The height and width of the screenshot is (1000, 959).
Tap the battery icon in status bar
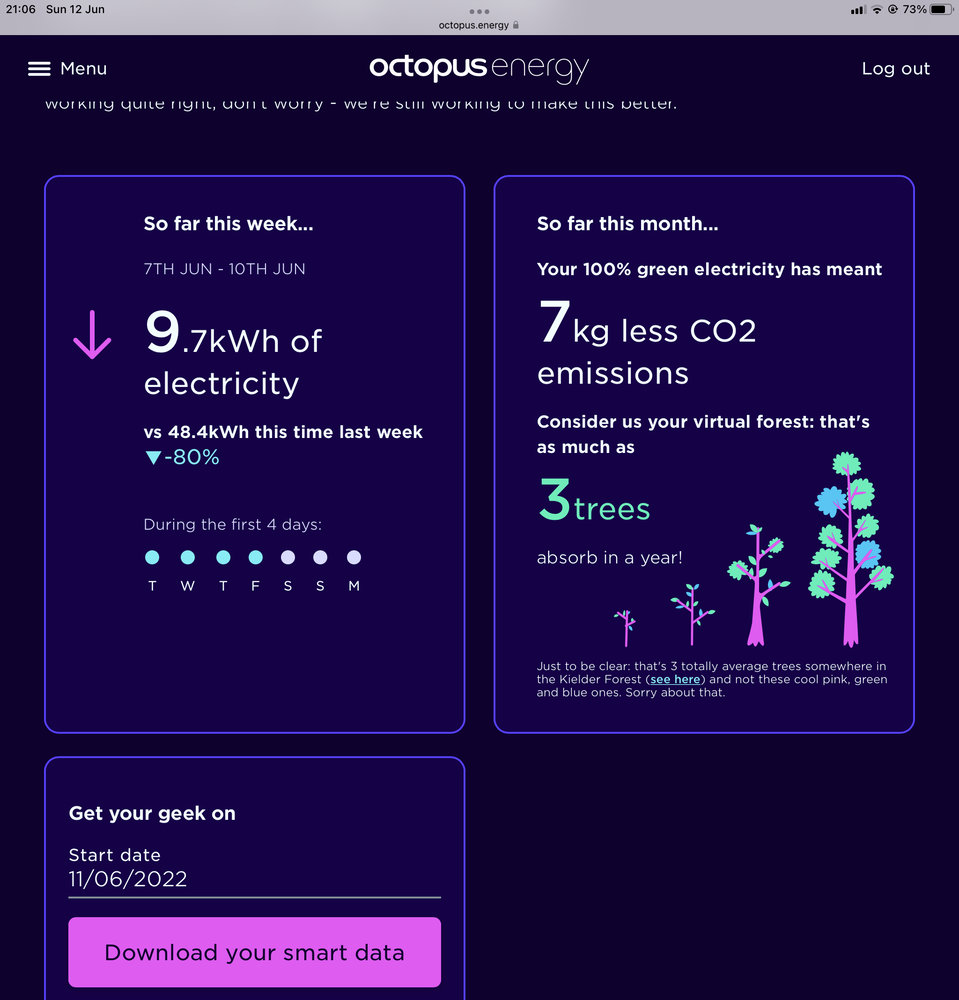pyautogui.click(x=942, y=10)
